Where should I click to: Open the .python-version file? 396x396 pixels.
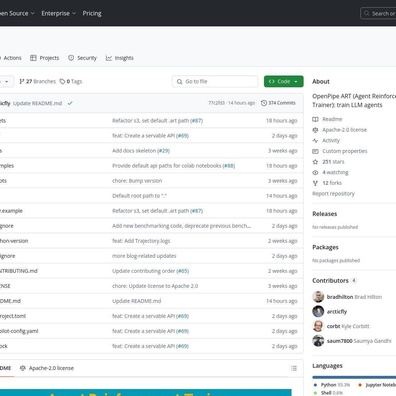(x=14, y=241)
